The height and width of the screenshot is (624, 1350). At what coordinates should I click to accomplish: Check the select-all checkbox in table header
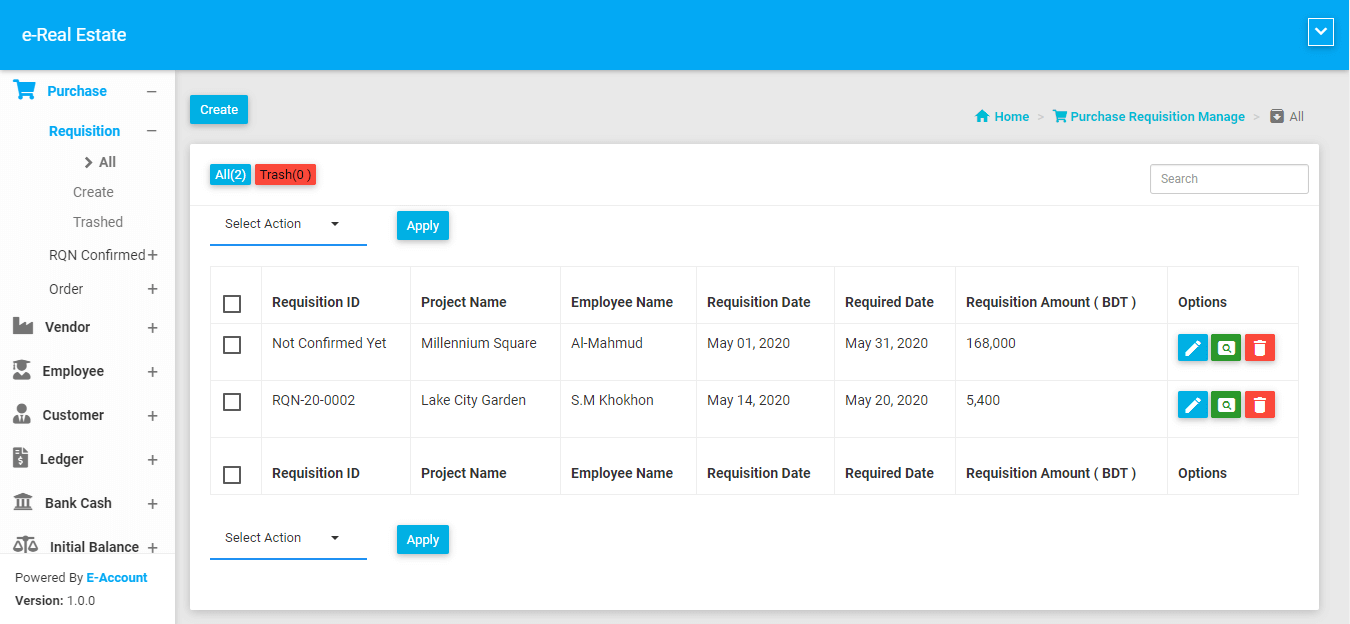(x=232, y=303)
